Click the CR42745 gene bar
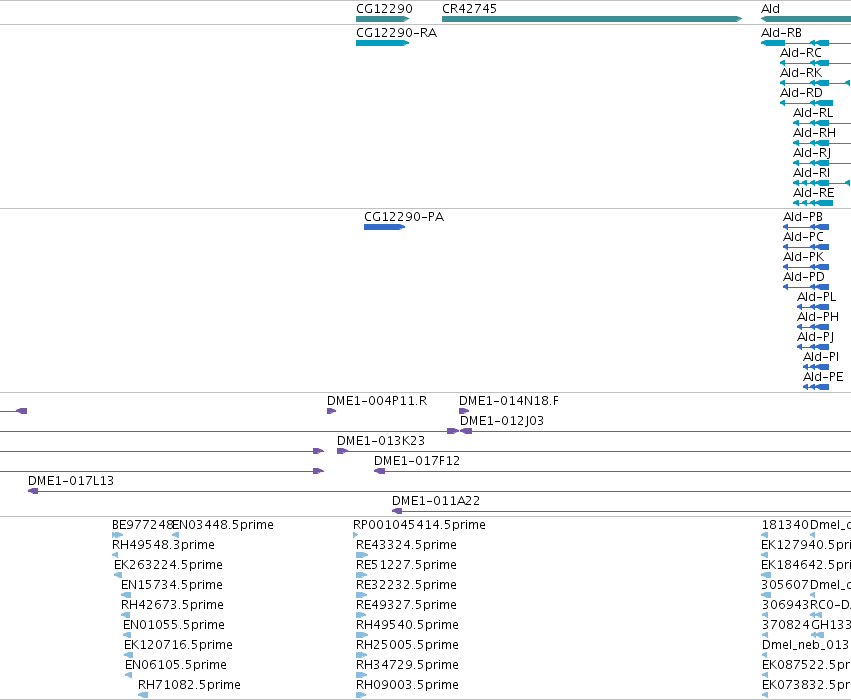This screenshot has width=851, height=700. point(592,19)
